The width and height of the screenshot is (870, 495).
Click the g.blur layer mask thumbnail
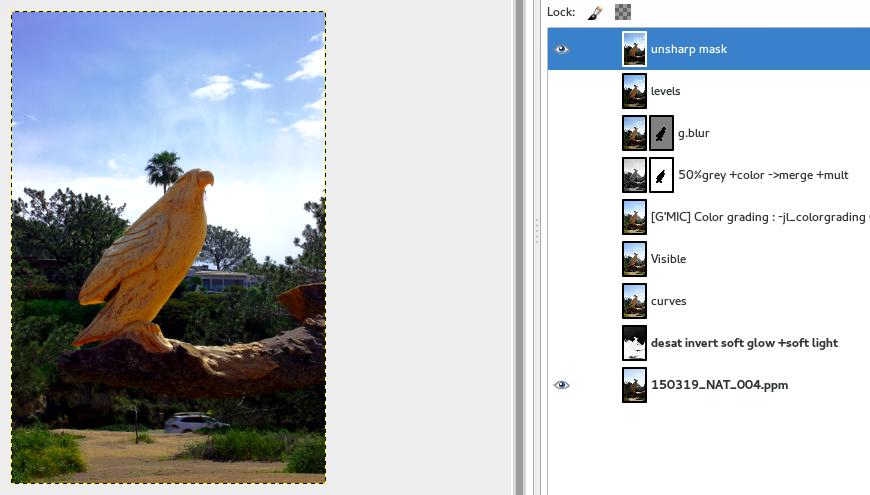(x=662, y=133)
